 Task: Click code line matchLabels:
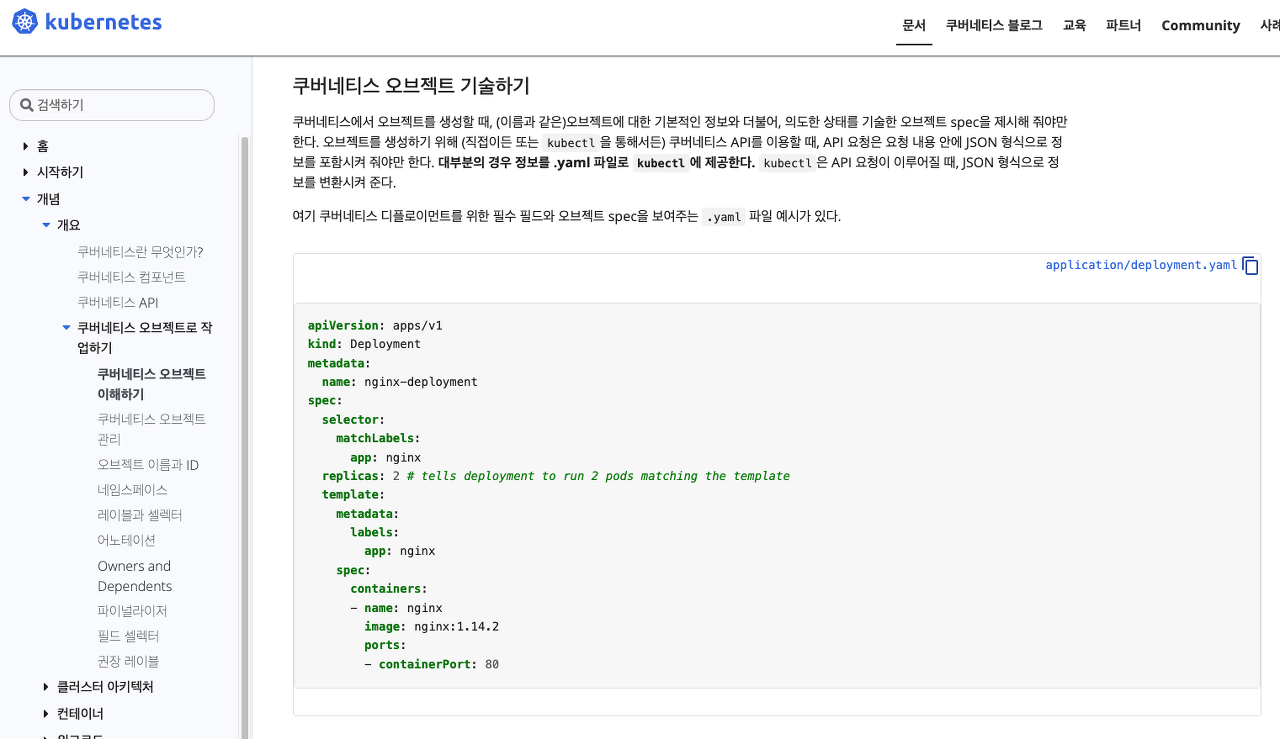tap(378, 438)
